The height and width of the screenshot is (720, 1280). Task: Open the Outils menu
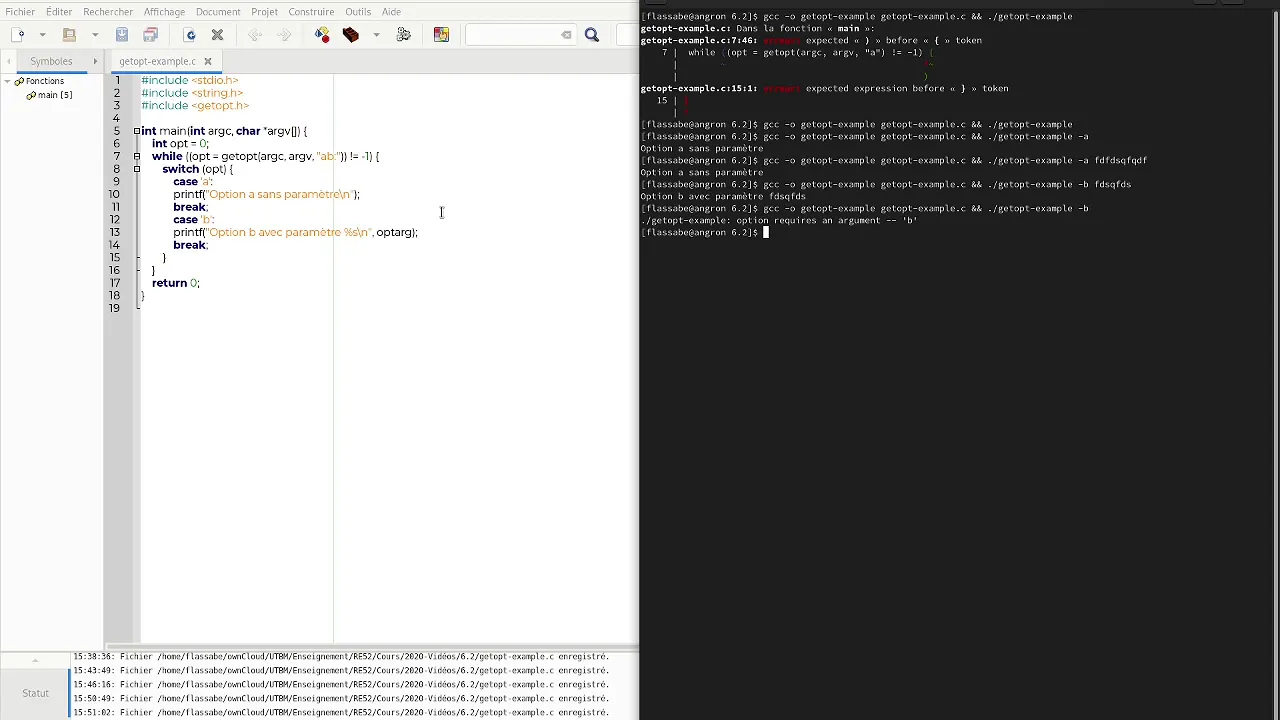point(358,12)
